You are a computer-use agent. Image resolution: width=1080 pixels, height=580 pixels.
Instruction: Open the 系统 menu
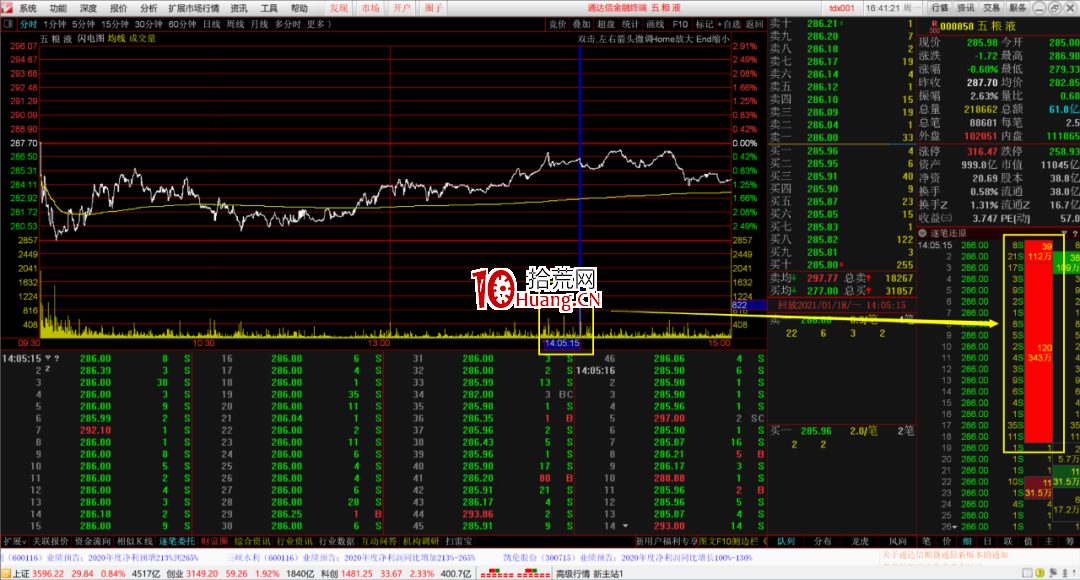coord(28,8)
